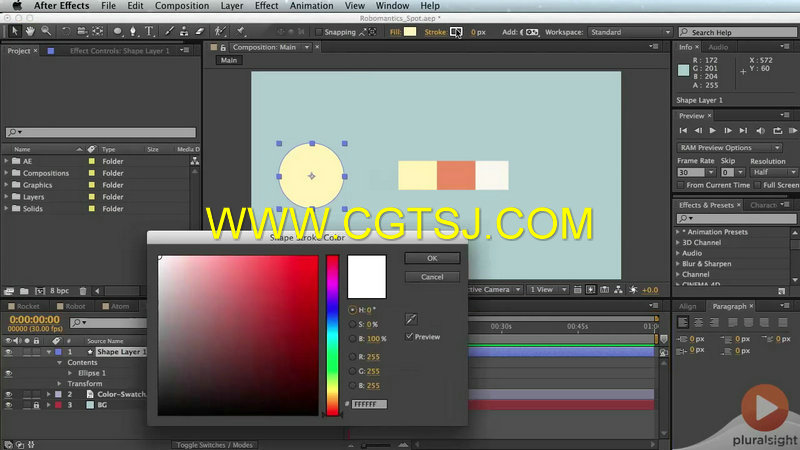
Task: Open the RAM Preview Options dropdown
Action: 730,147
